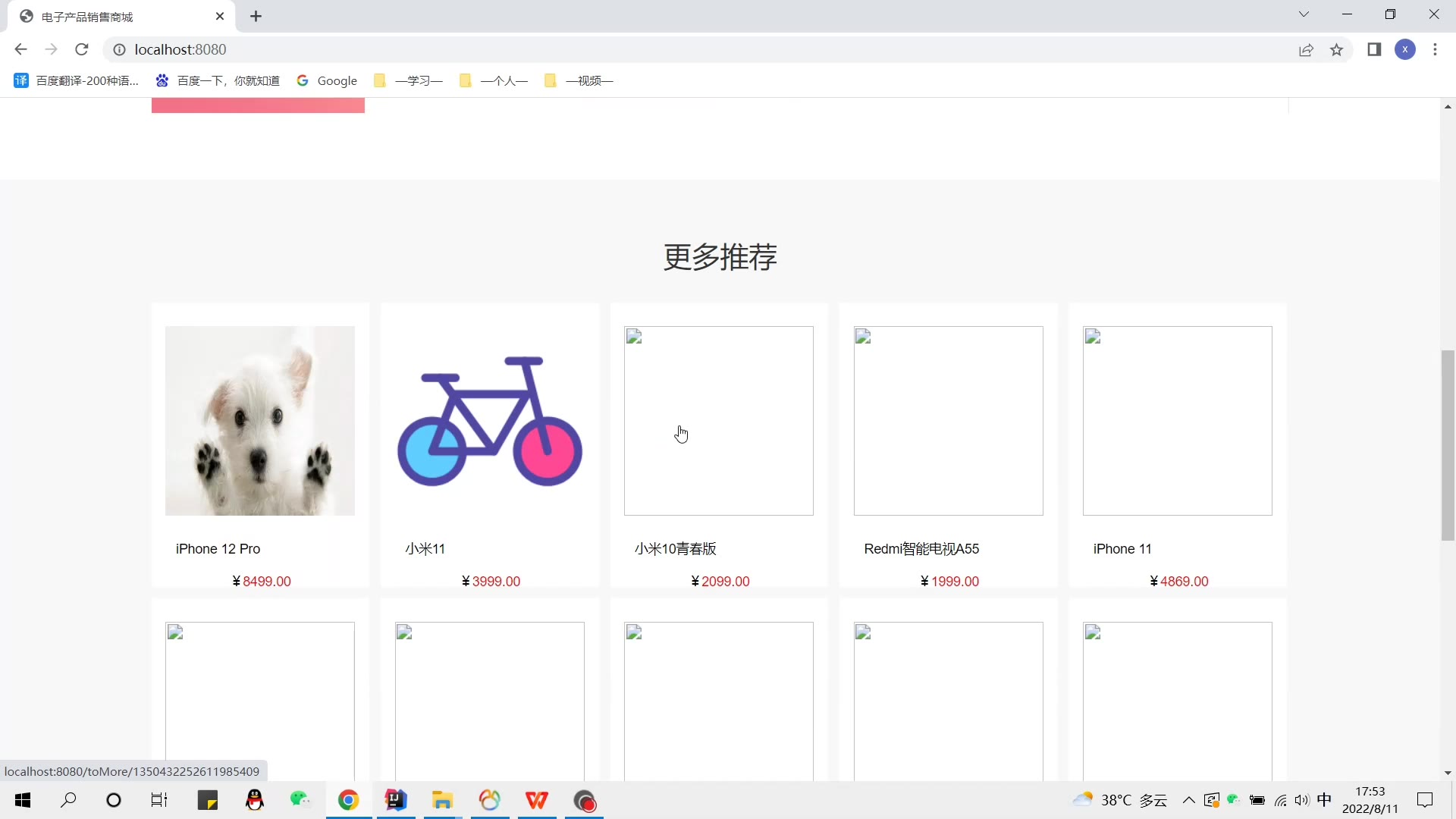Click the ¥2099.00 price
Viewport: 1456px width, 819px height.
(x=720, y=581)
